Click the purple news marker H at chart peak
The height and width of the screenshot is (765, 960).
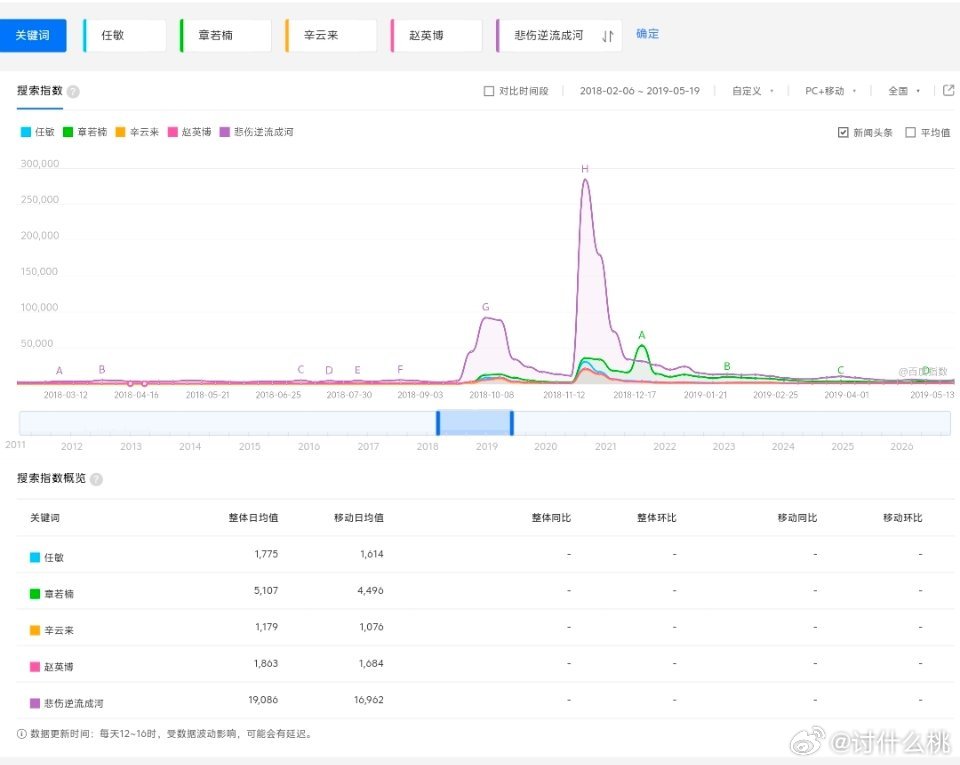pyautogui.click(x=585, y=169)
